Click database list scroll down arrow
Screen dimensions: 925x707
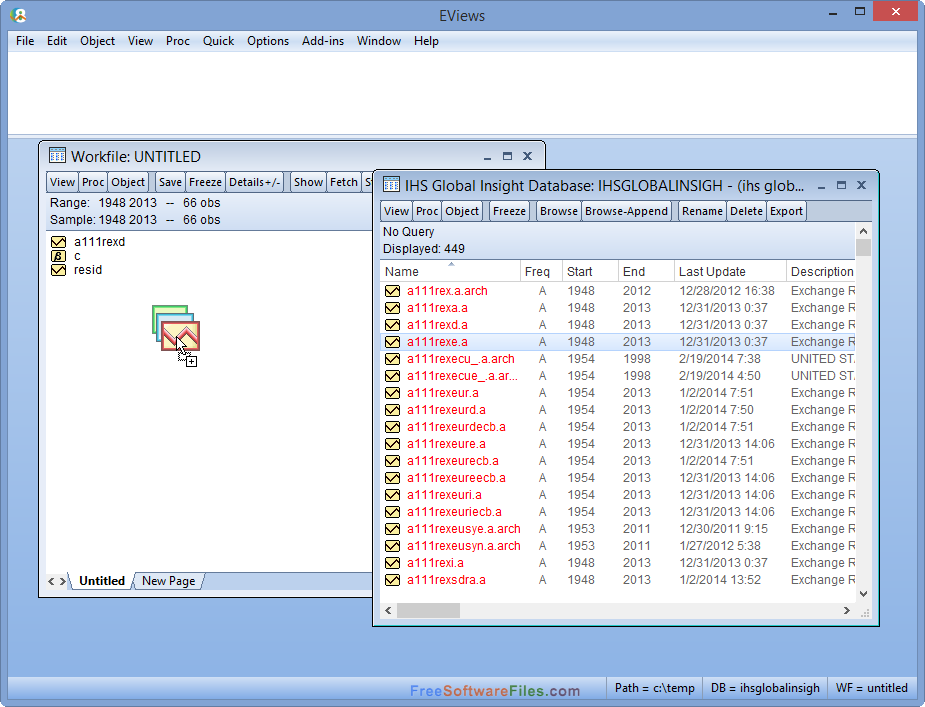(x=863, y=594)
